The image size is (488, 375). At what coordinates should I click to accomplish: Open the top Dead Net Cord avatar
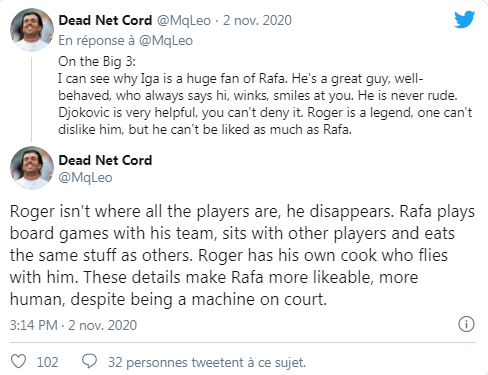pos(32,30)
